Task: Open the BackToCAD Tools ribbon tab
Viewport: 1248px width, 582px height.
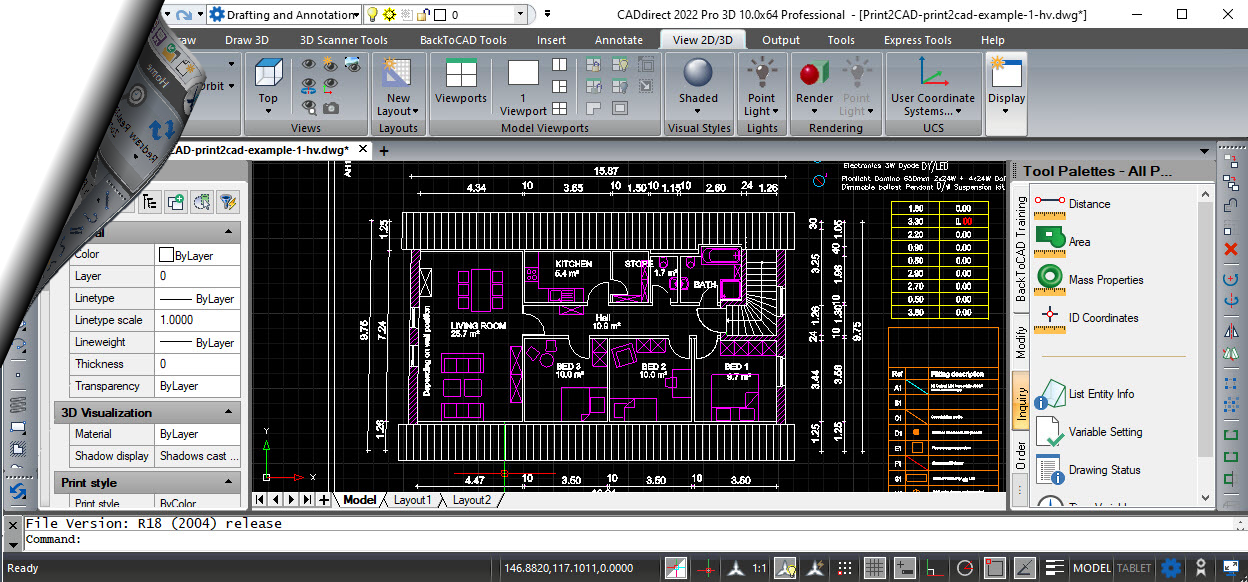Action: coord(463,40)
